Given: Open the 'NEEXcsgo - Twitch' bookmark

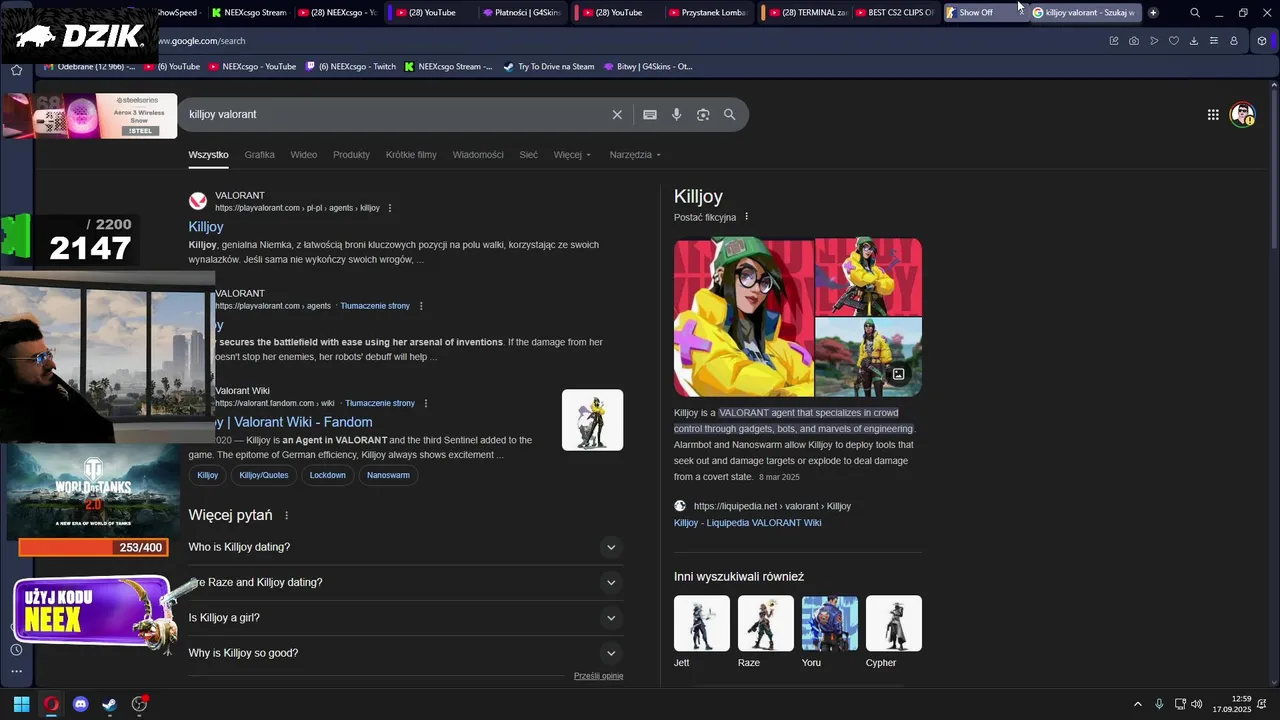Looking at the screenshot, I should point(350,67).
